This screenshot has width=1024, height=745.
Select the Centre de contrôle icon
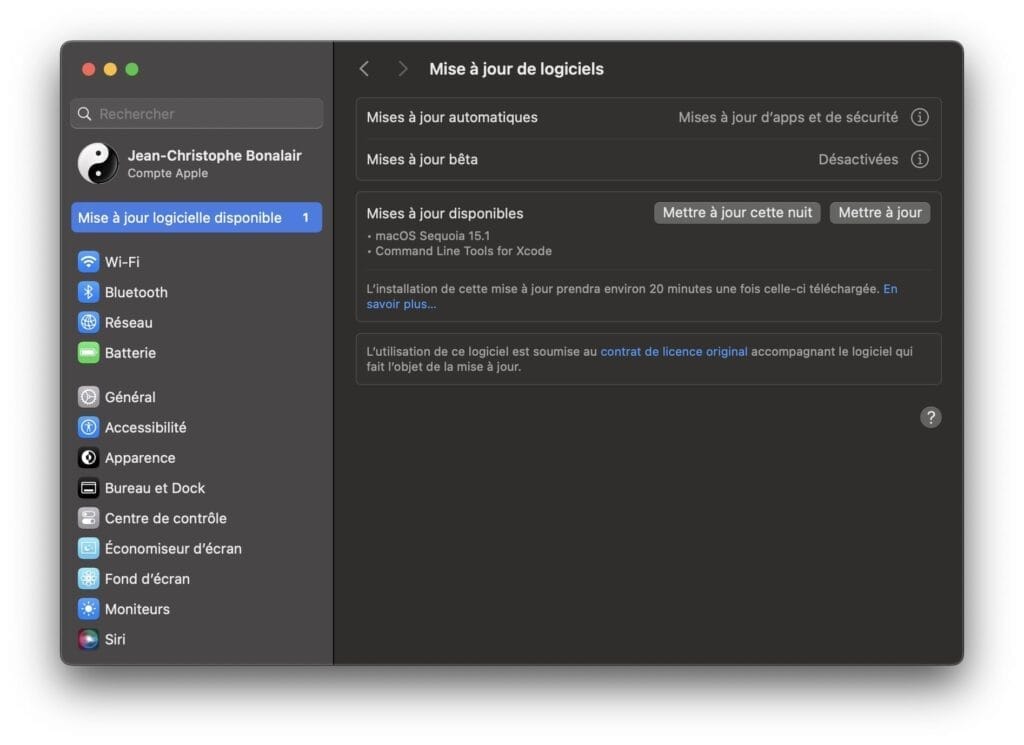[x=89, y=518]
